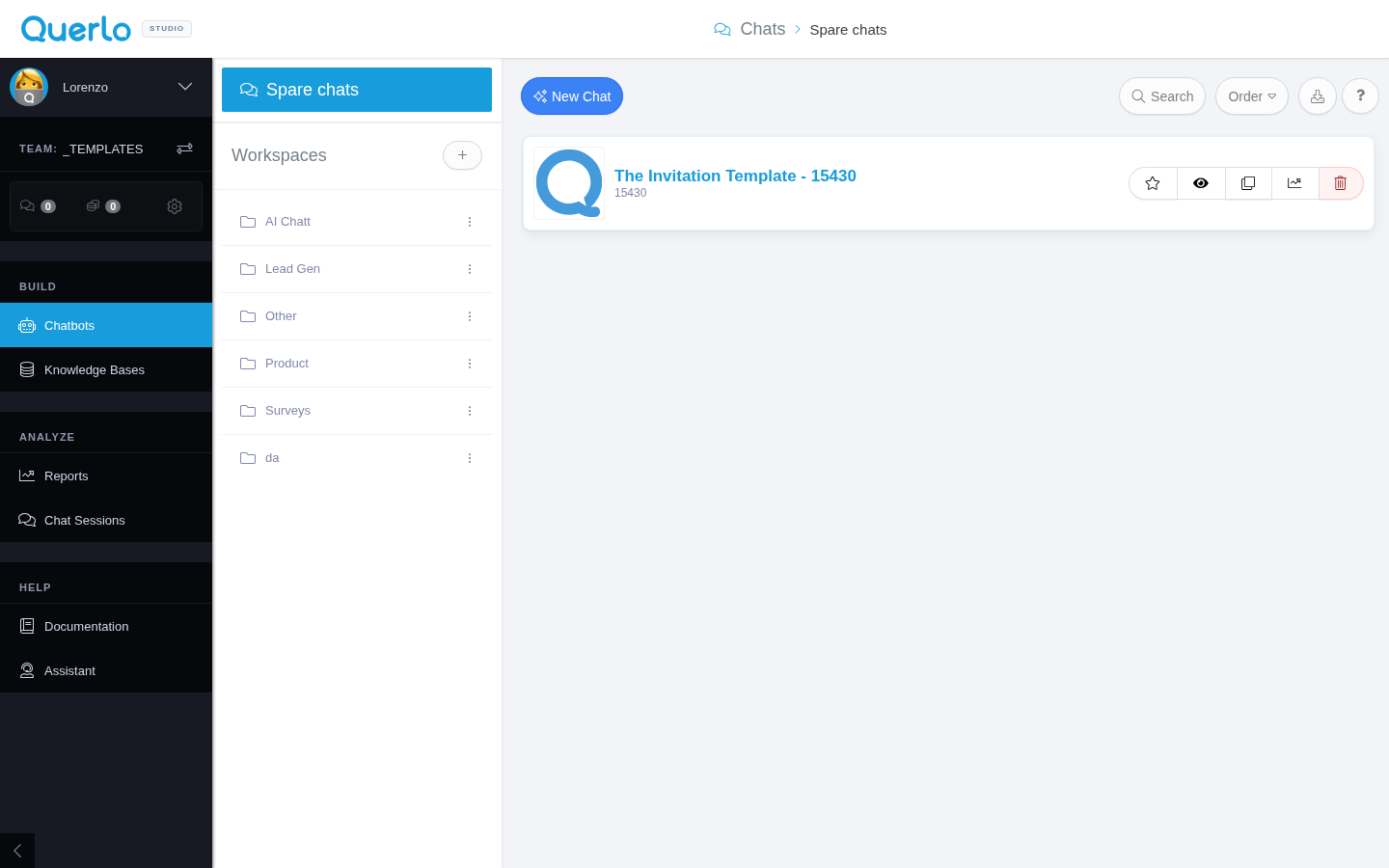Expand the Order dropdown
Screen dimensions: 1389x868
(x=1252, y=96)
